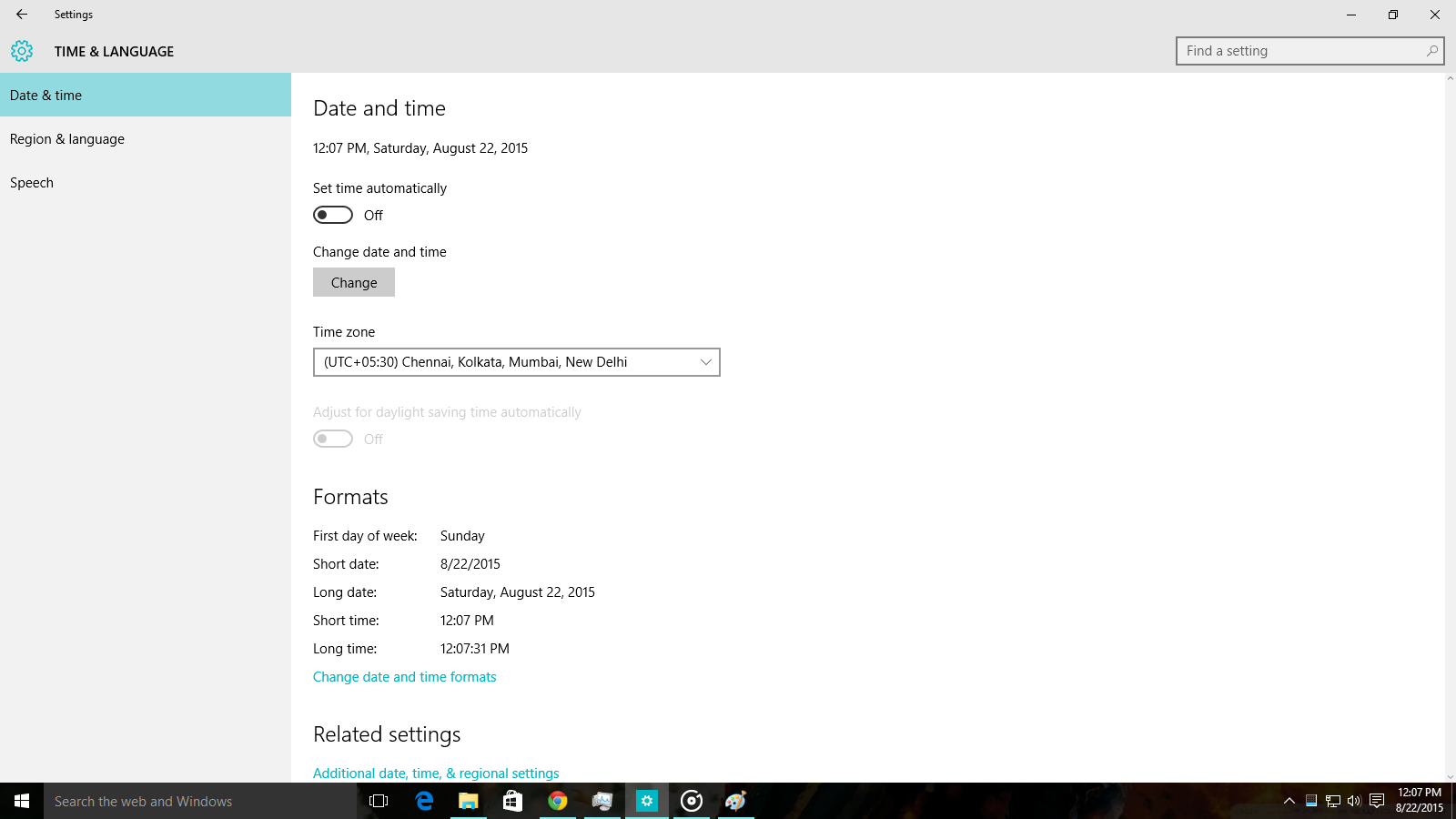This screenshot has height=819, width=1456.
Task: Open the Action Center notifications icon
Action: pyautogui.click(x=1377, y=801)
